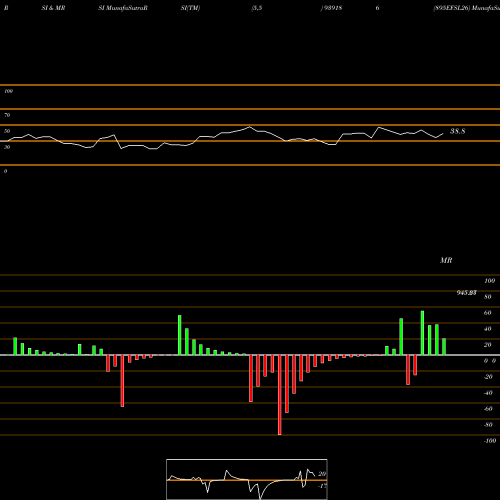Click the 0 label on the left RSI axis

click(x=5, y=171)
